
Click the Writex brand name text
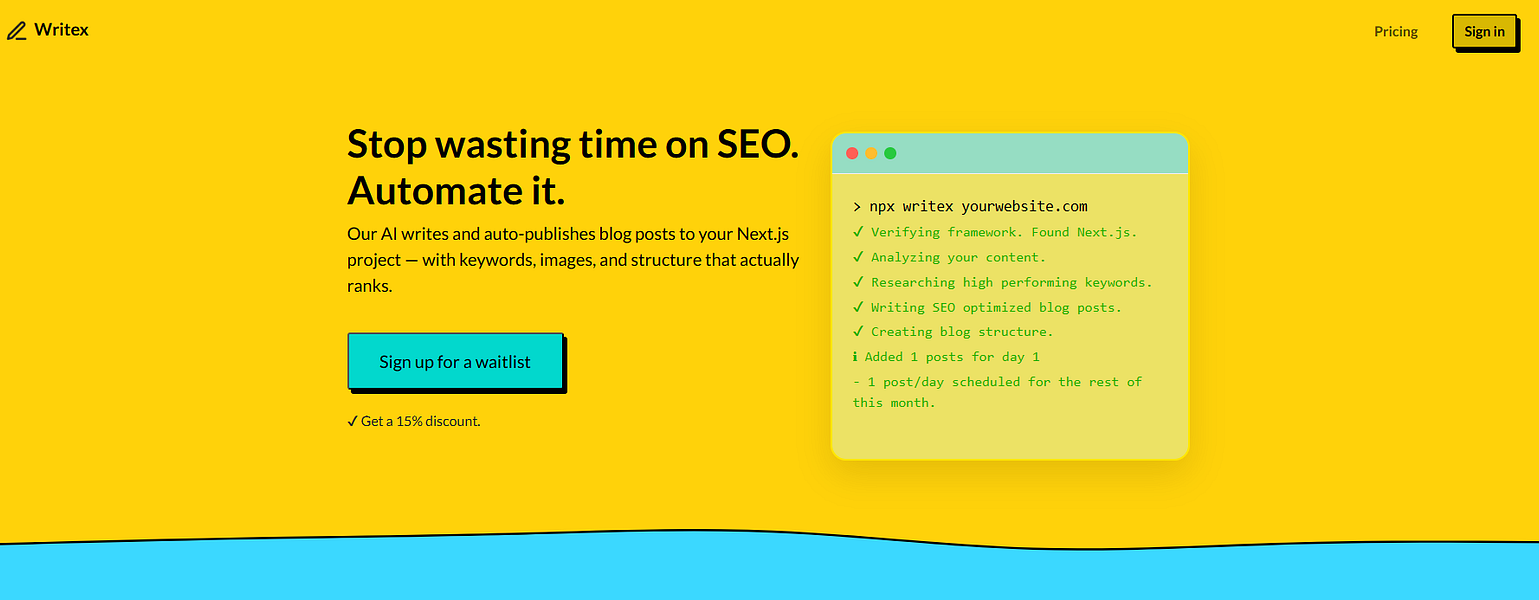point(61,30)
